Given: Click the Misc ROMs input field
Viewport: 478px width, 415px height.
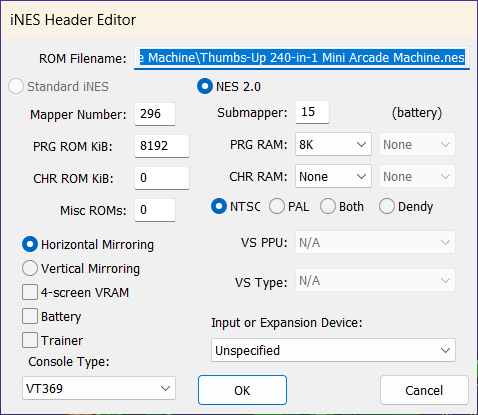Looking at the screenshot, I should click(x=155, y=210).
